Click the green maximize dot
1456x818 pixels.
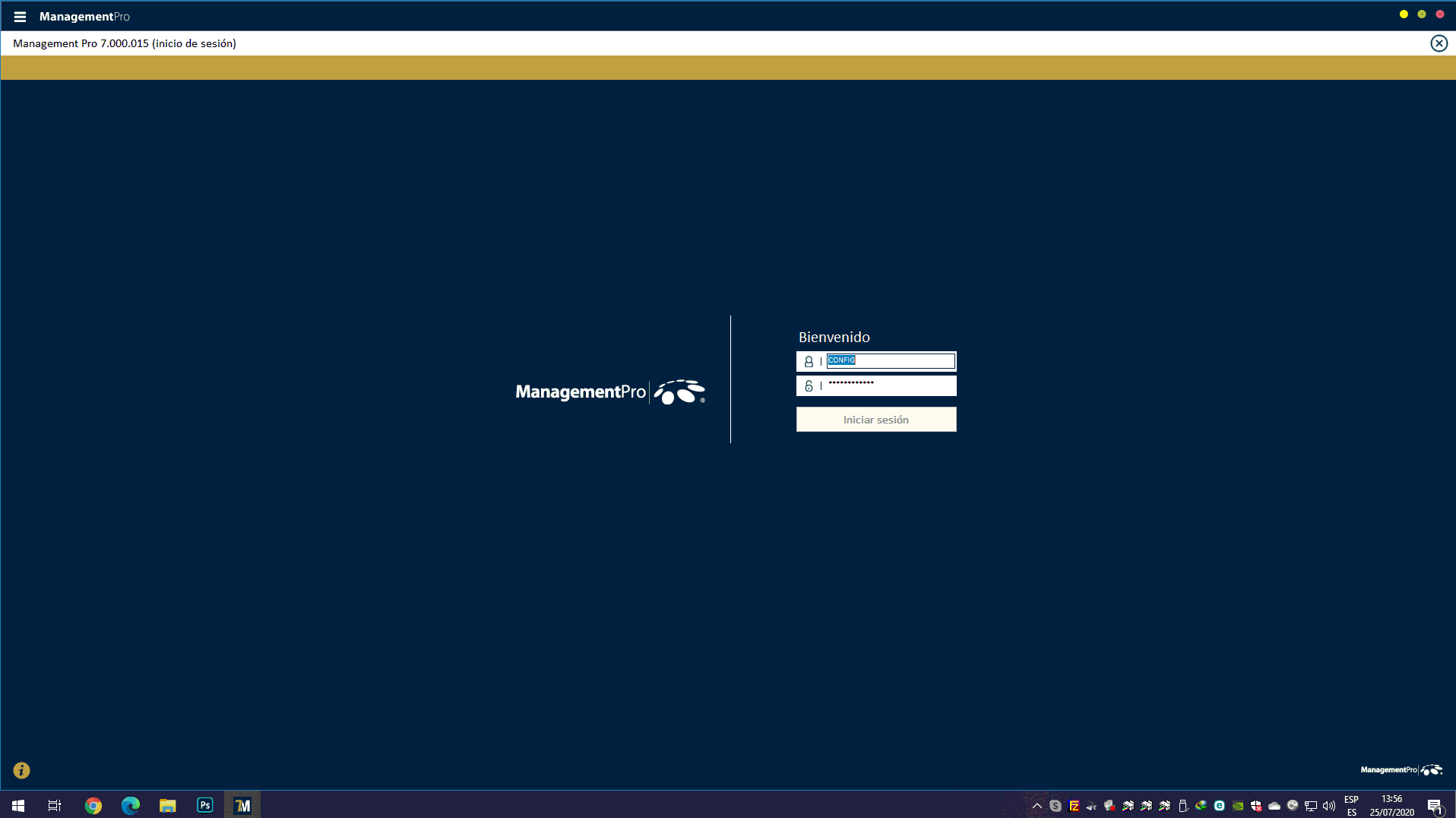pos(1422,14)
